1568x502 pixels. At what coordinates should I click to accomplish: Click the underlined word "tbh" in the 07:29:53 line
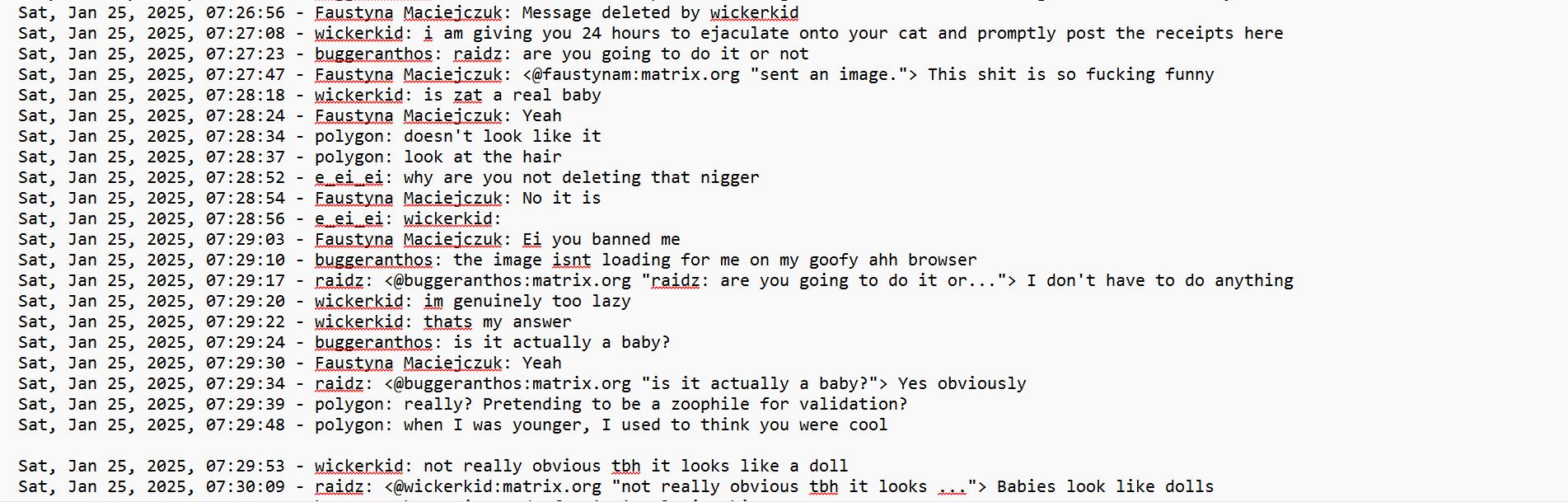[x=626, y=467]
